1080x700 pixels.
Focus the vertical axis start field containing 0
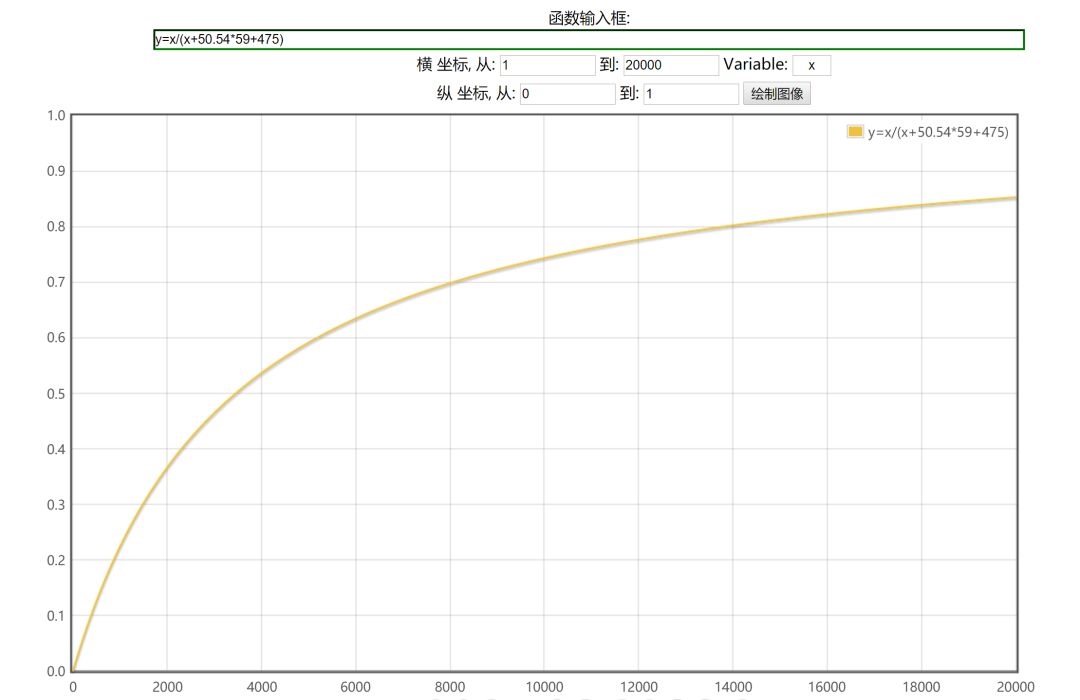click(568, 94)
